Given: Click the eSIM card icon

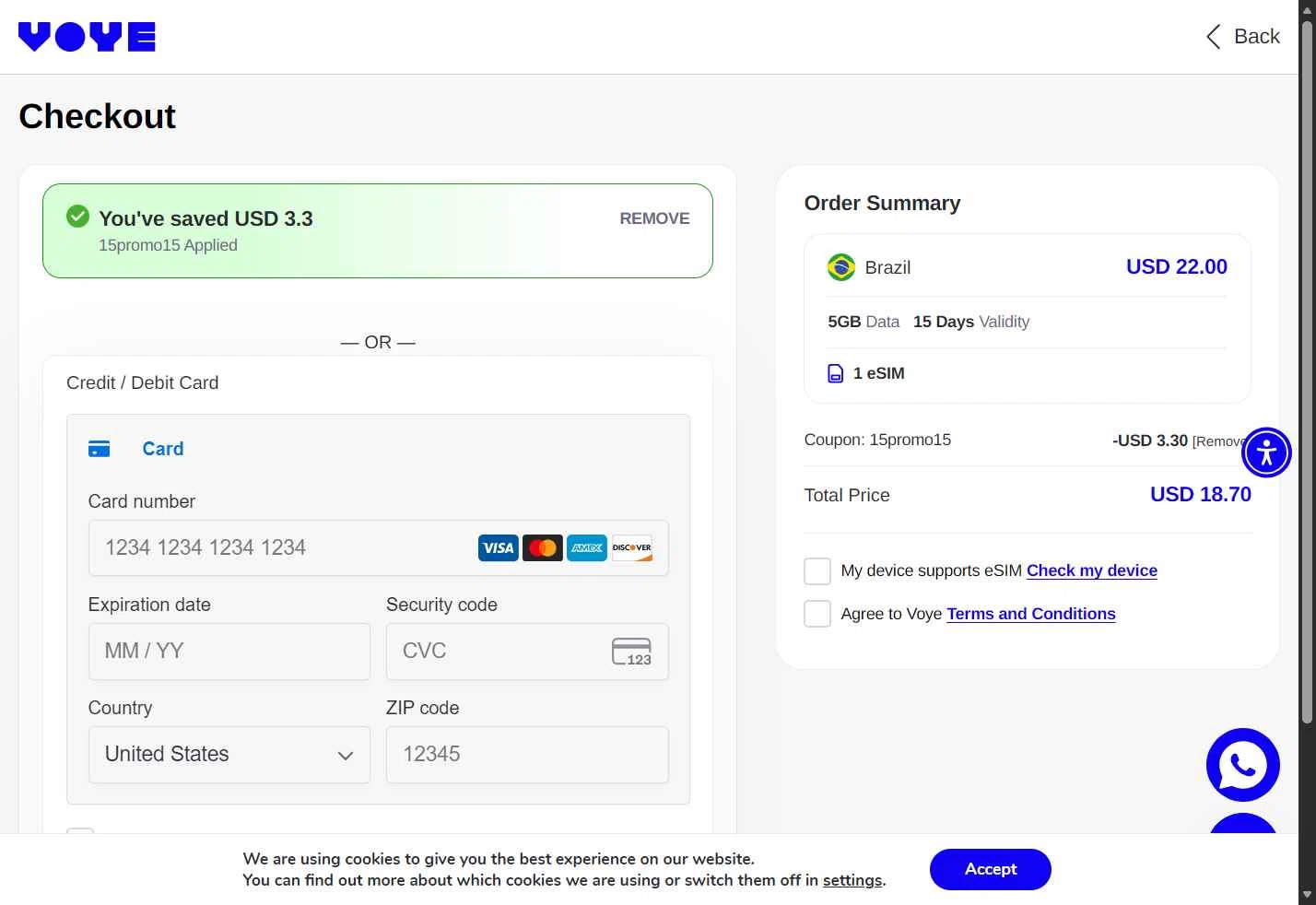Looking at the screenshot, I should 836,373.
